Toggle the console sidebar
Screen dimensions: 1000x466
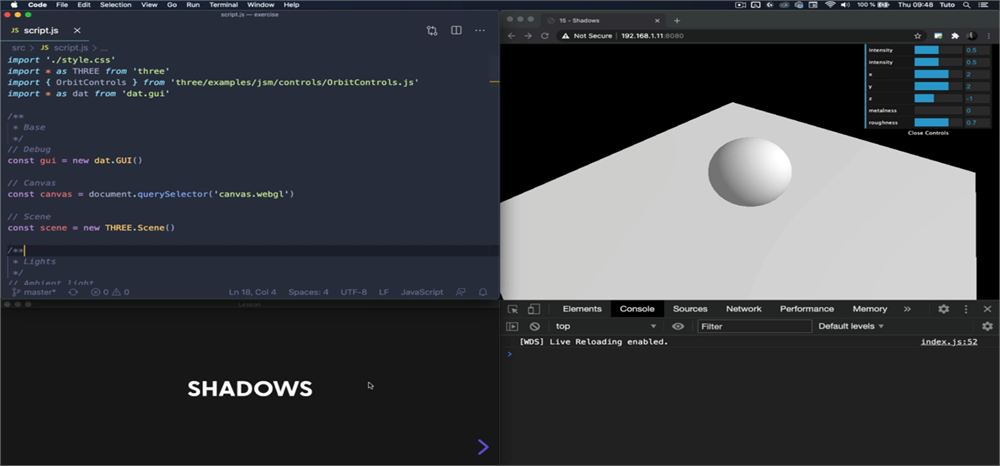coord(512,326)
